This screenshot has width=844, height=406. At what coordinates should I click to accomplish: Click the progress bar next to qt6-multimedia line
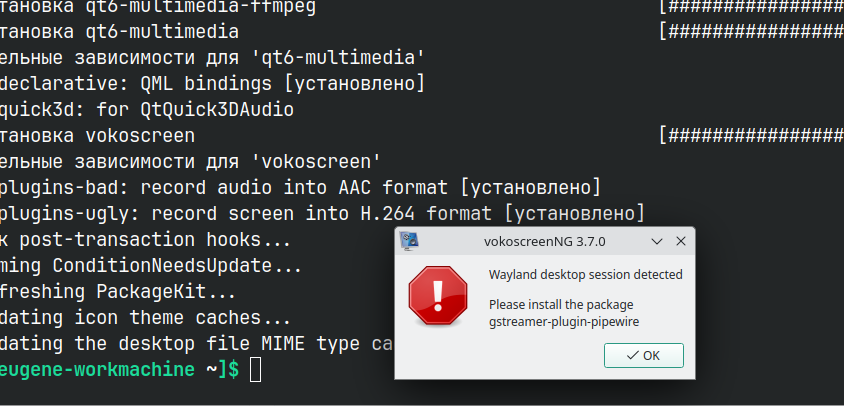coord(751,32)
